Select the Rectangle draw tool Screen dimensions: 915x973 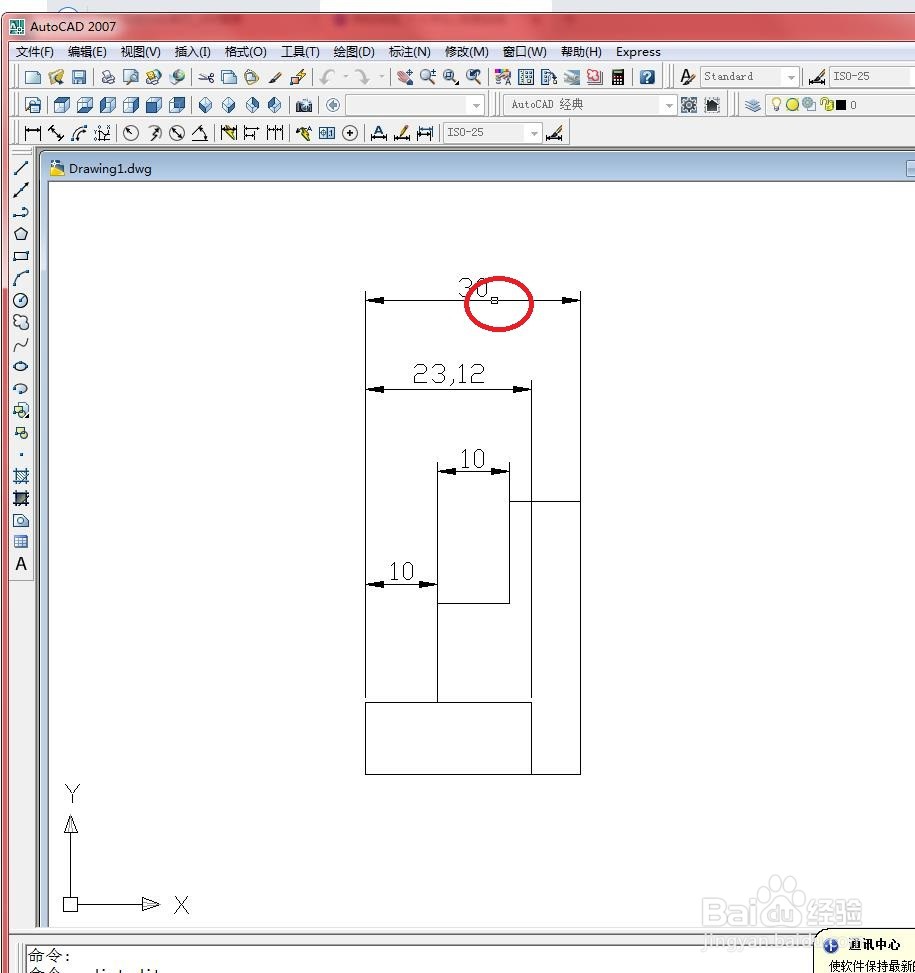point(20,256)
